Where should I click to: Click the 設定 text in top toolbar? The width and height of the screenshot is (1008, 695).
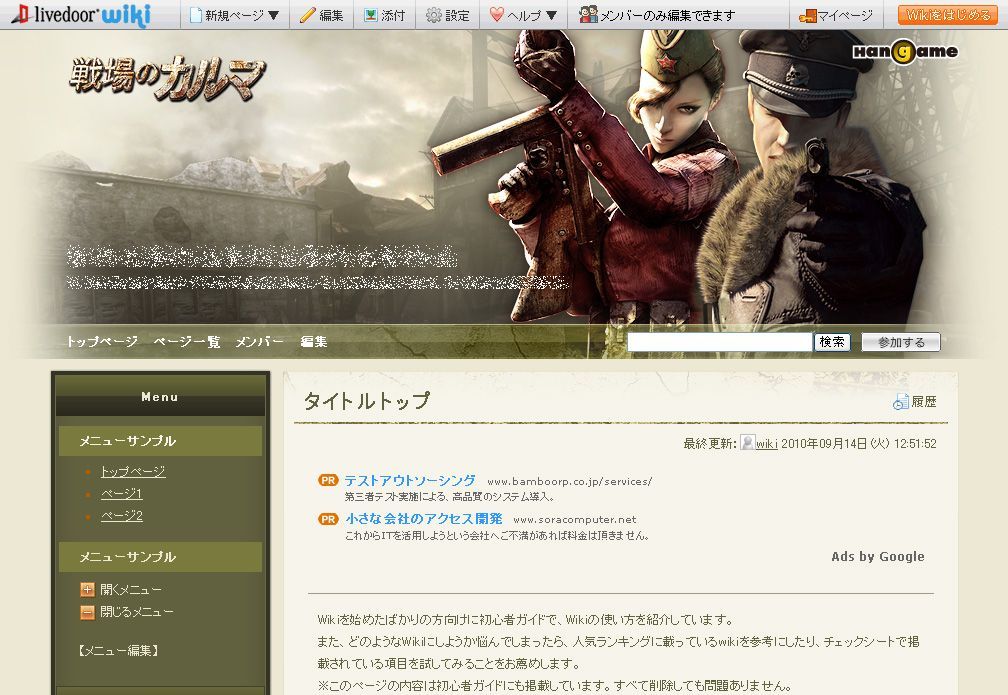[457, 15]
